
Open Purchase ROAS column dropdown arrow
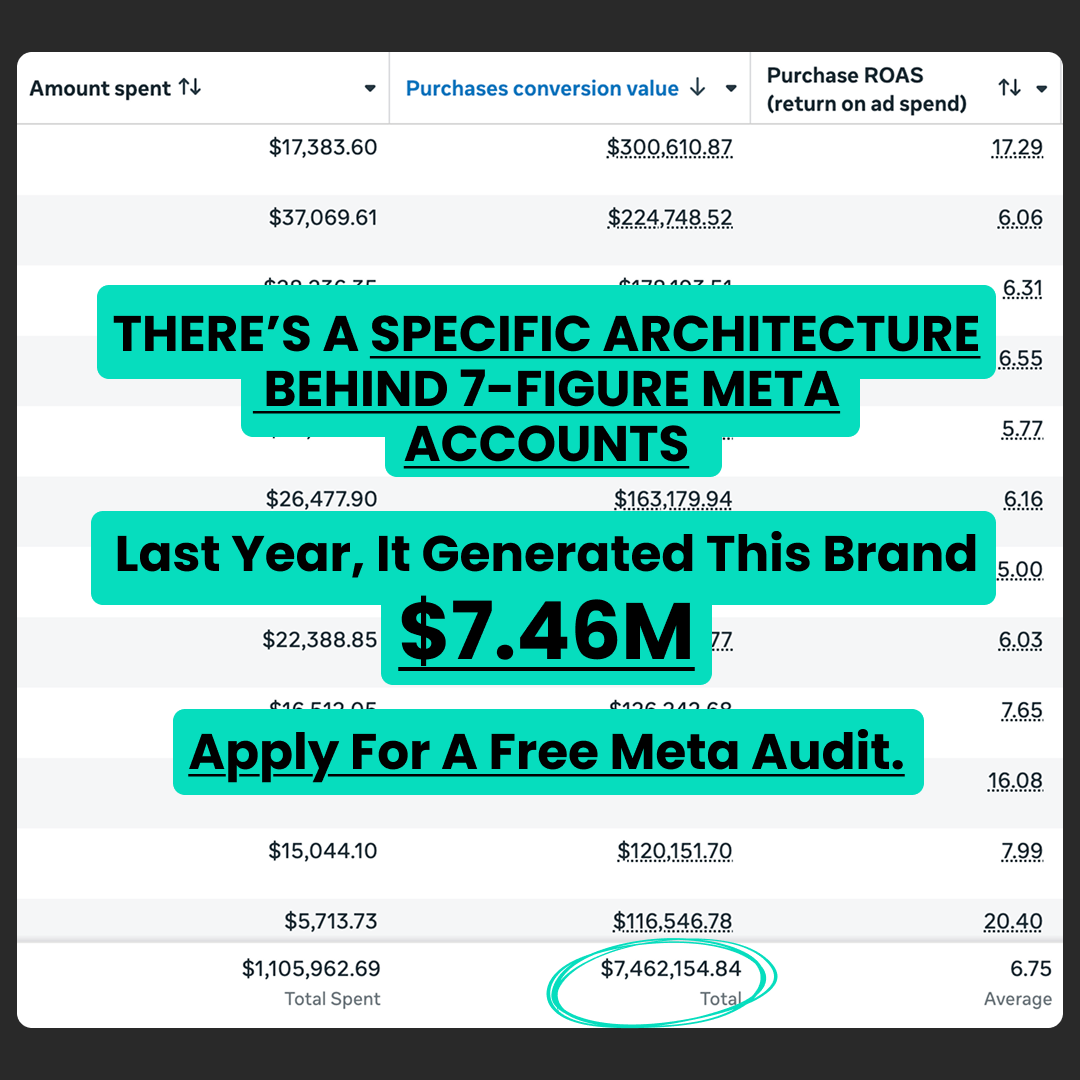pyautogui.click(x=1042, y=88)
